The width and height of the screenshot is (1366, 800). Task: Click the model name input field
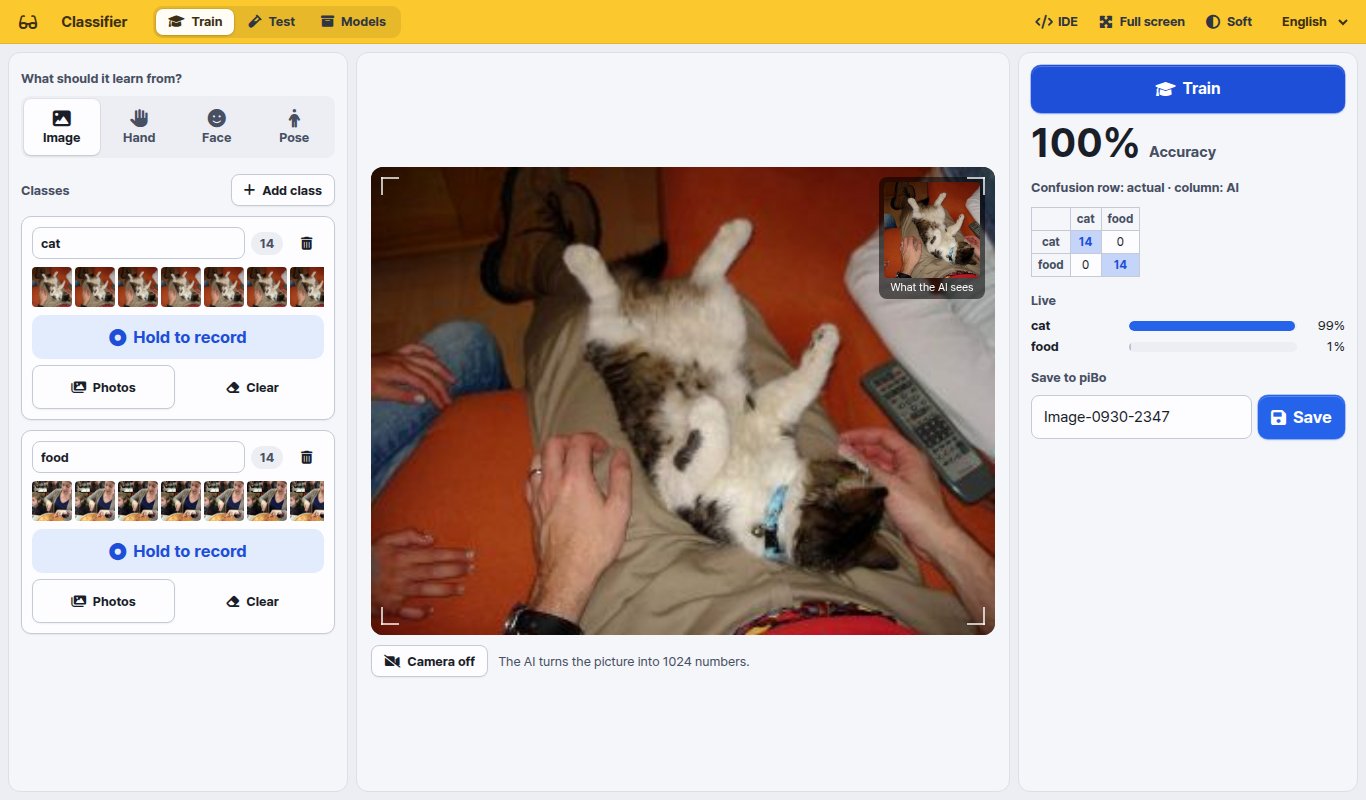point(1141,417)
